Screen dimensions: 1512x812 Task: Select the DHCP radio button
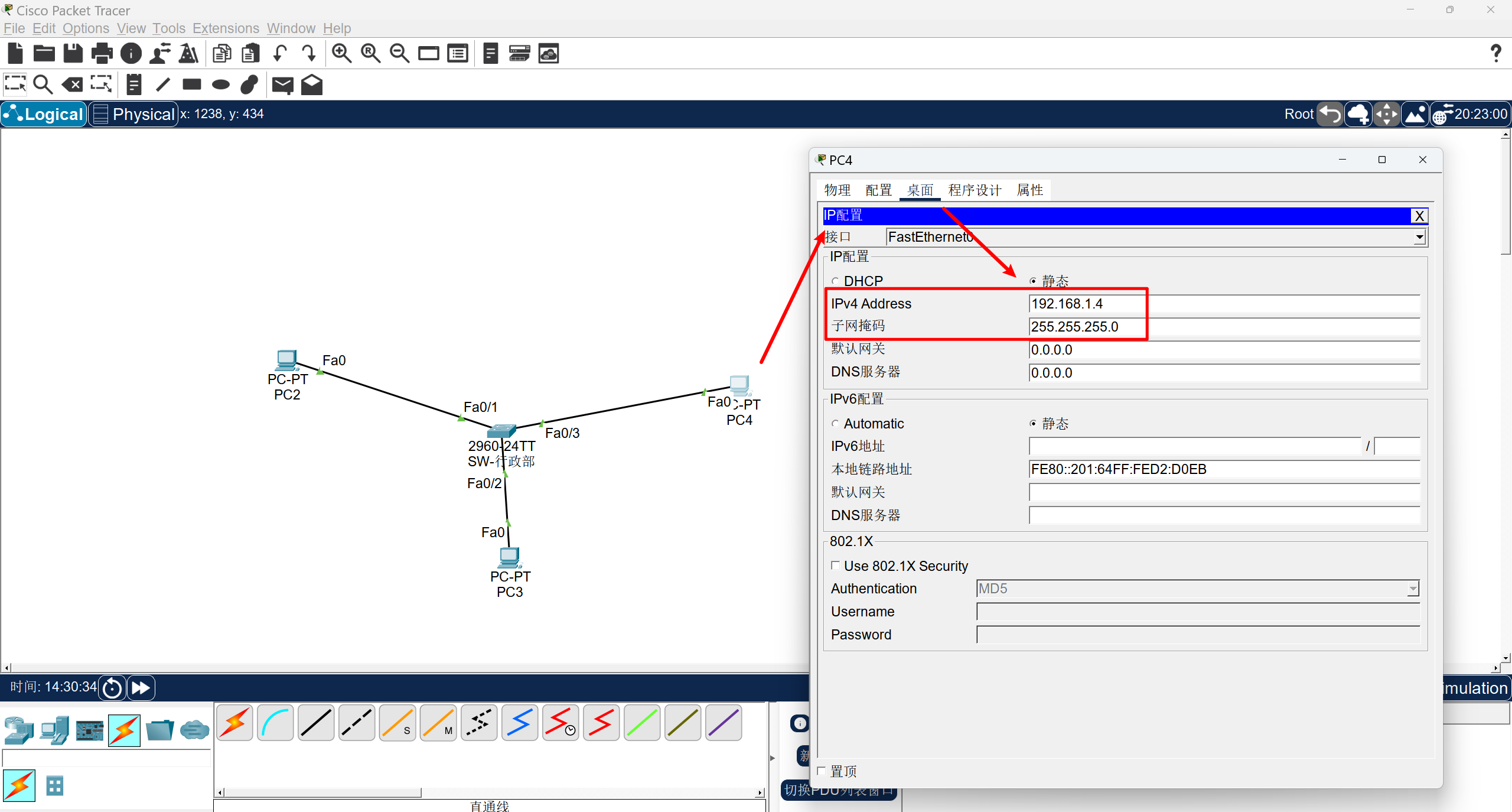pos(835,281)
